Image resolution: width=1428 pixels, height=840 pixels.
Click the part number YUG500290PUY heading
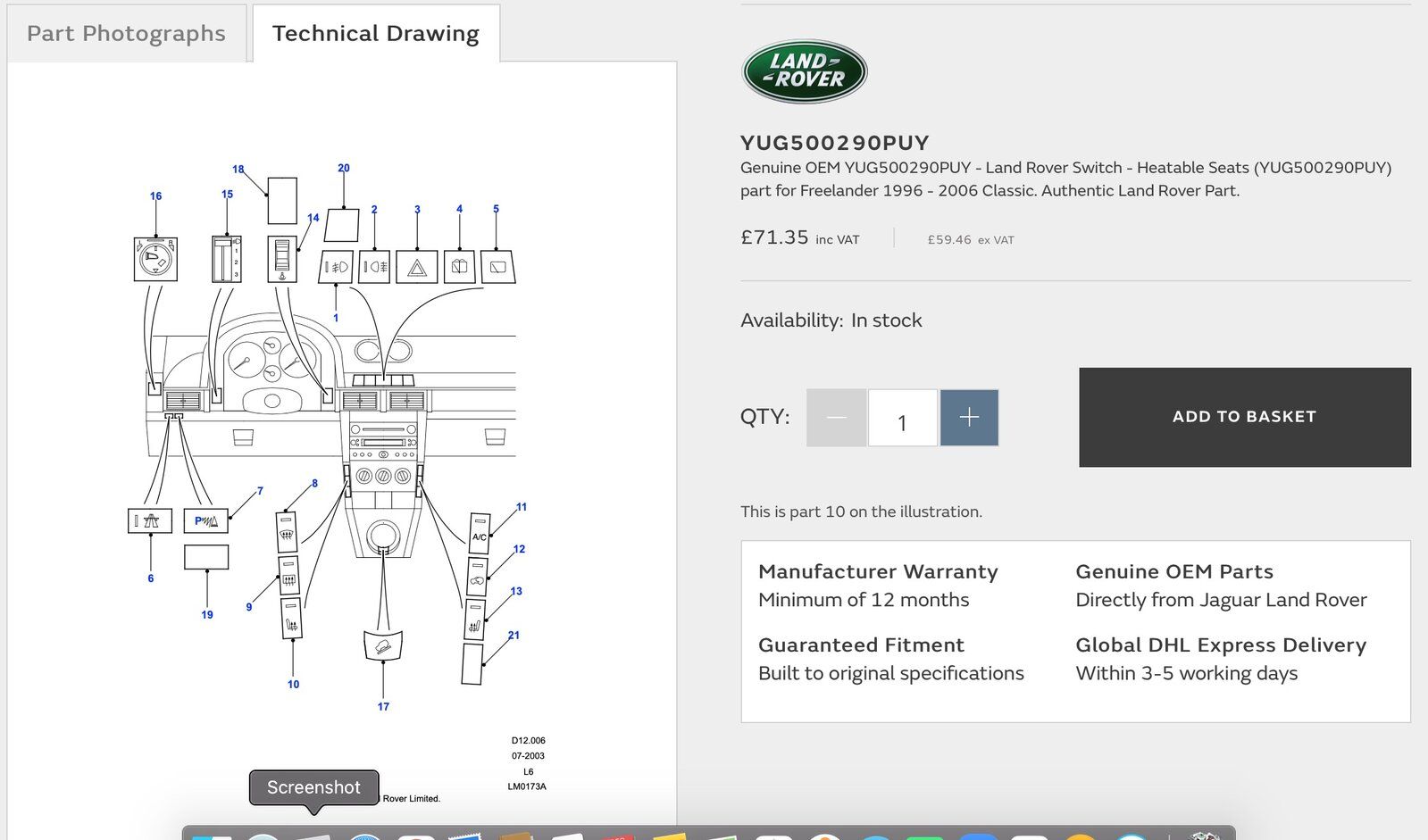[x=835, y=143]
